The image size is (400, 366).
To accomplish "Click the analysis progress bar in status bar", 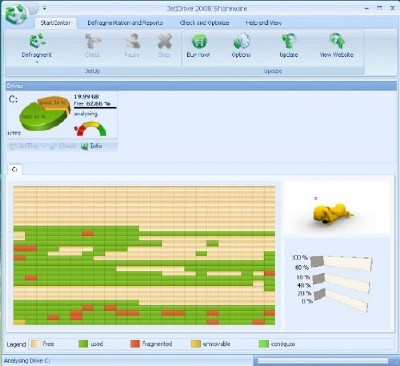I will click(x=323, y=361).
